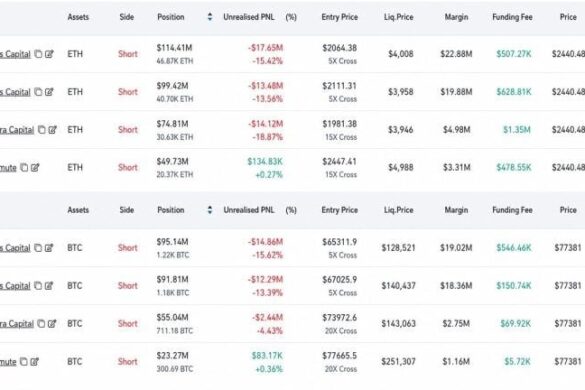Edit label on the $114.41M ETH row
Image resolution: width=585 pixels, height=390 pixels.
point(49,54)
